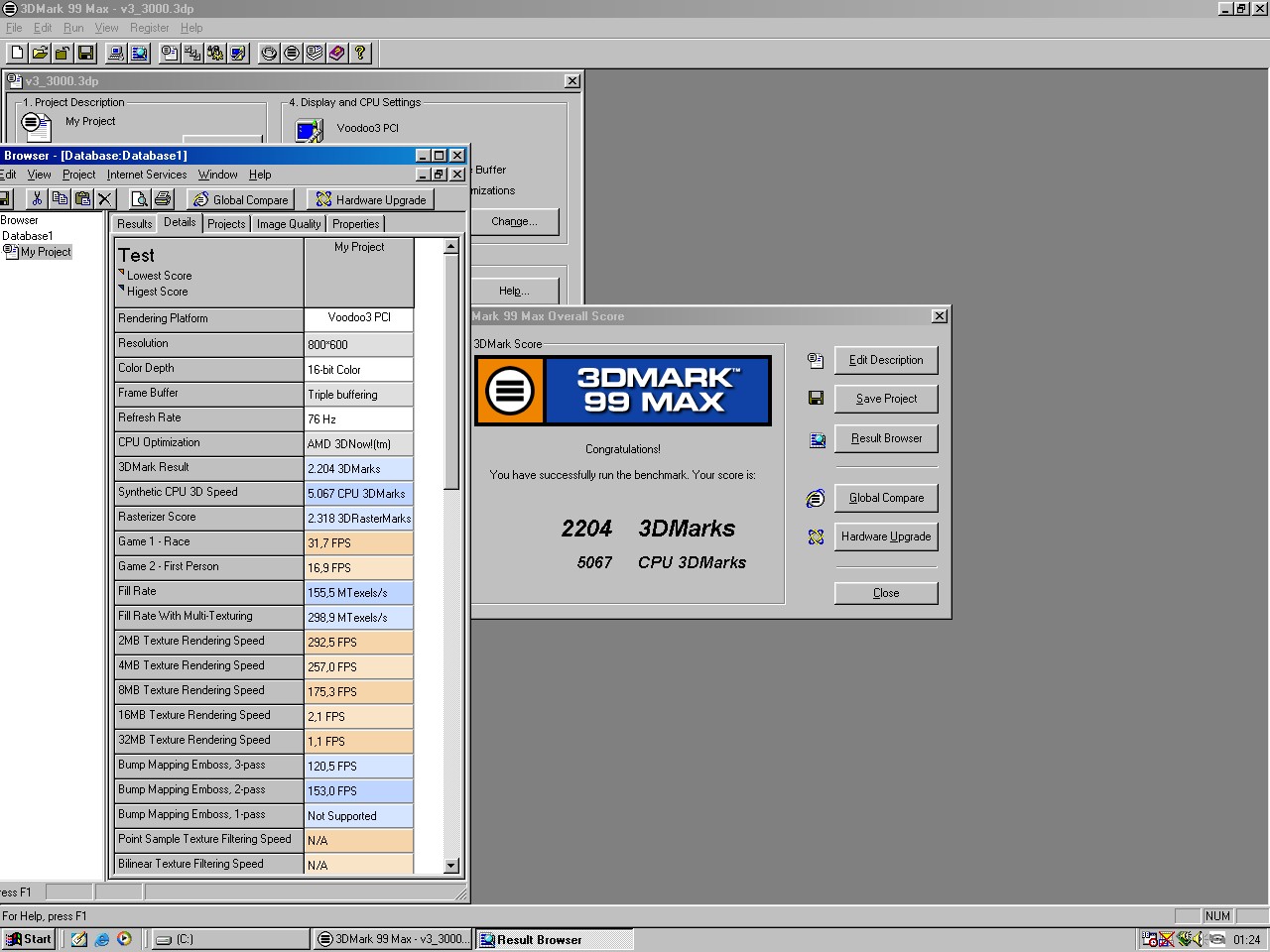
Task: Click the volume speaker icon in system tray
Action: coord(1200,939)
